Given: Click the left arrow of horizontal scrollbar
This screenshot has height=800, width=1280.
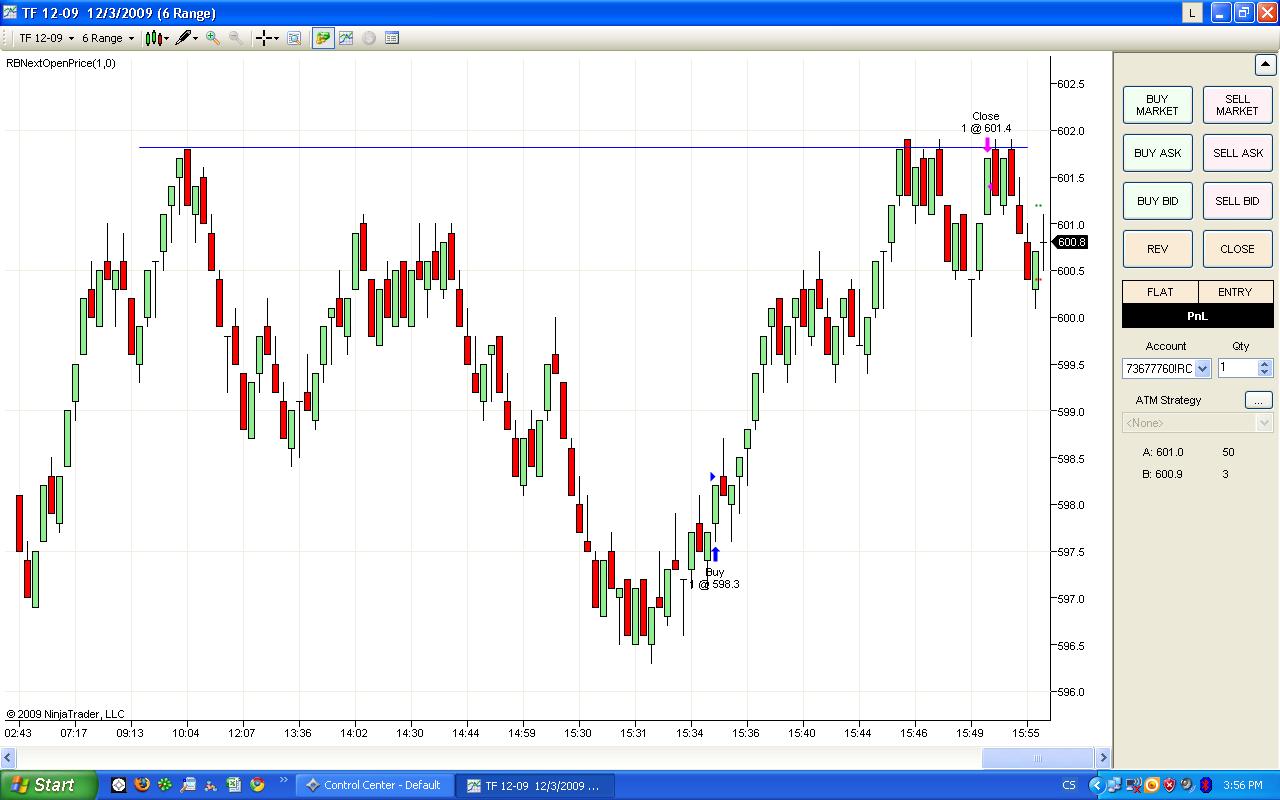Looking at the screenshot, I should point(9,758).
